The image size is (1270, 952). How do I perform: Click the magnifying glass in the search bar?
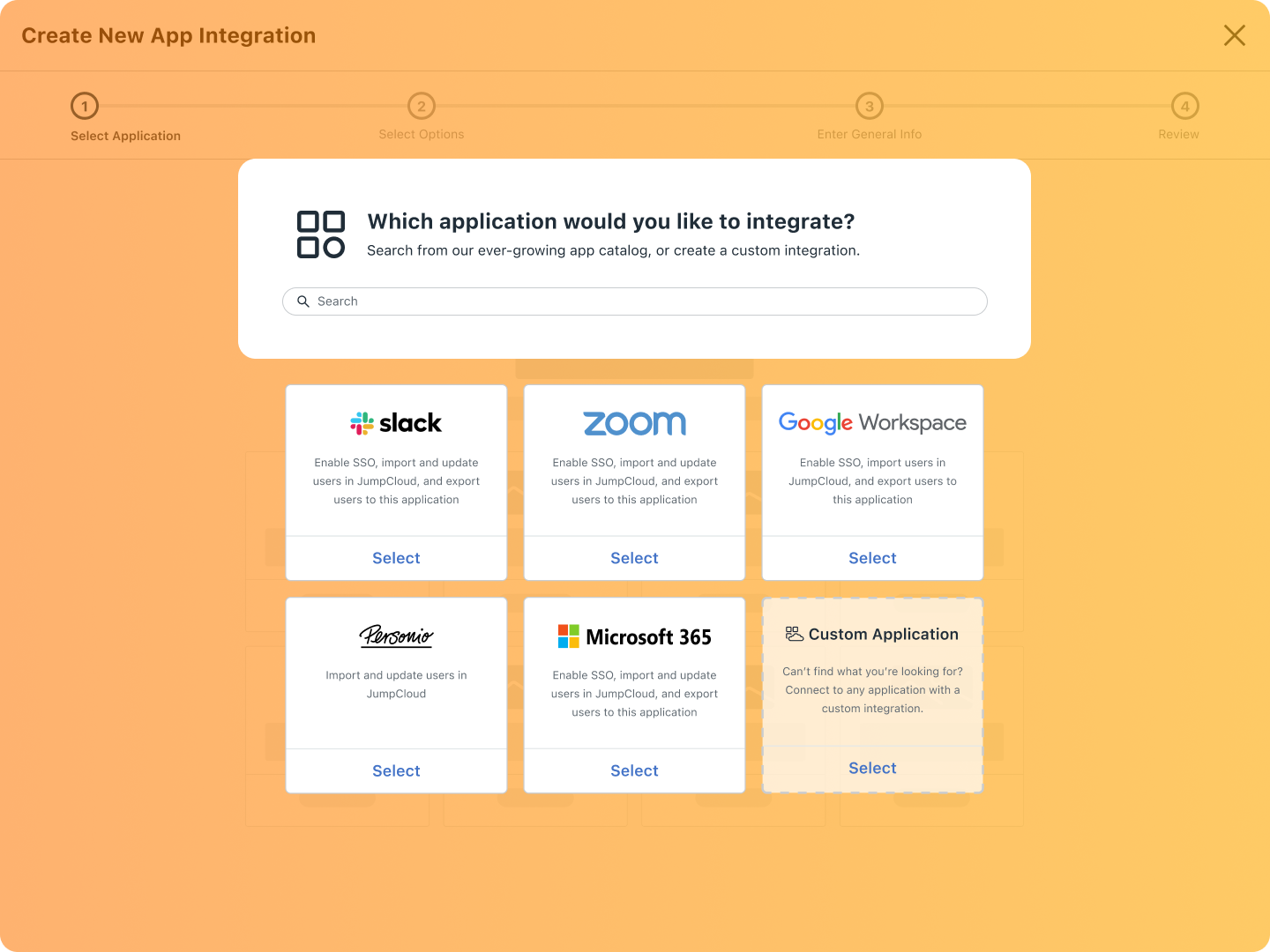click(303, 301)
